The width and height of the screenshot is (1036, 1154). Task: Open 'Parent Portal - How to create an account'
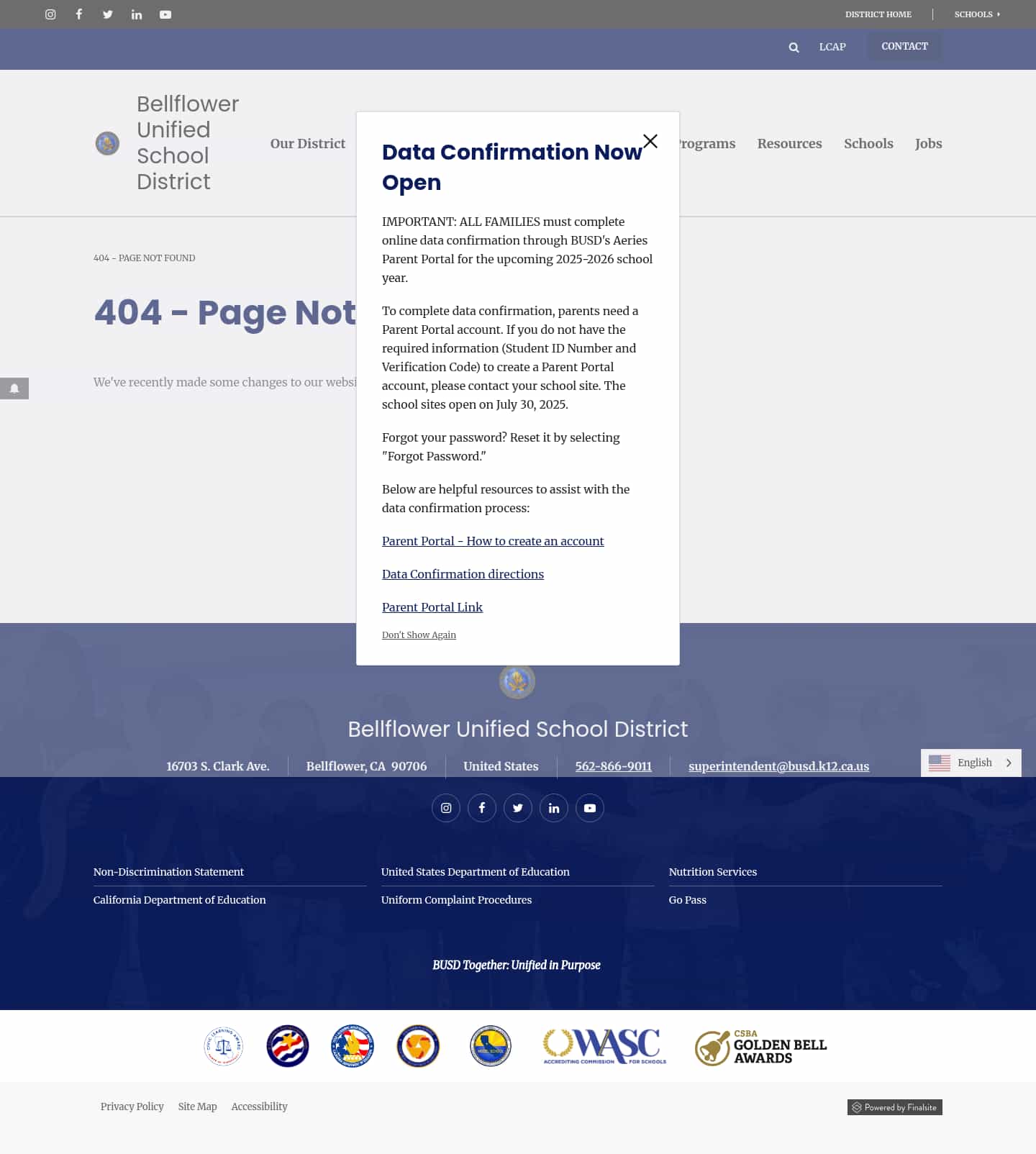point(493,541)
